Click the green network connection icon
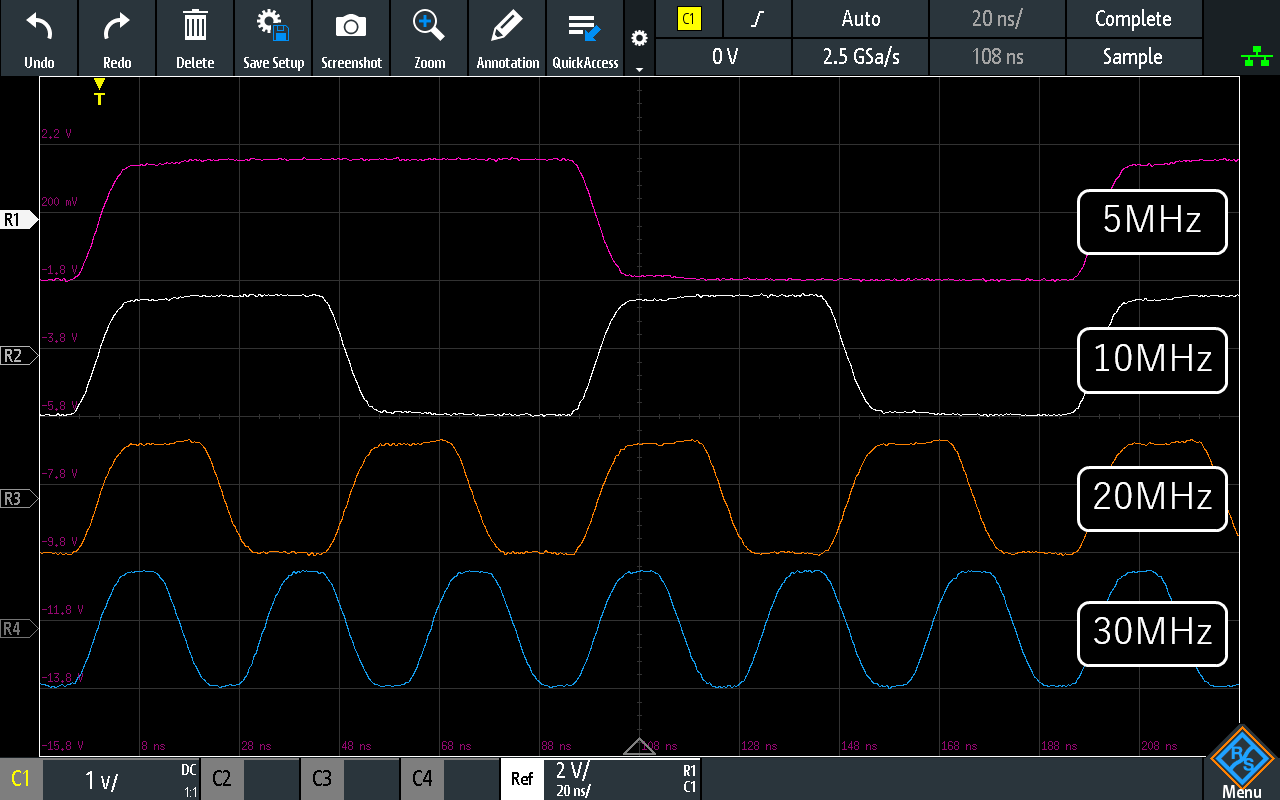 point(1256,58)
